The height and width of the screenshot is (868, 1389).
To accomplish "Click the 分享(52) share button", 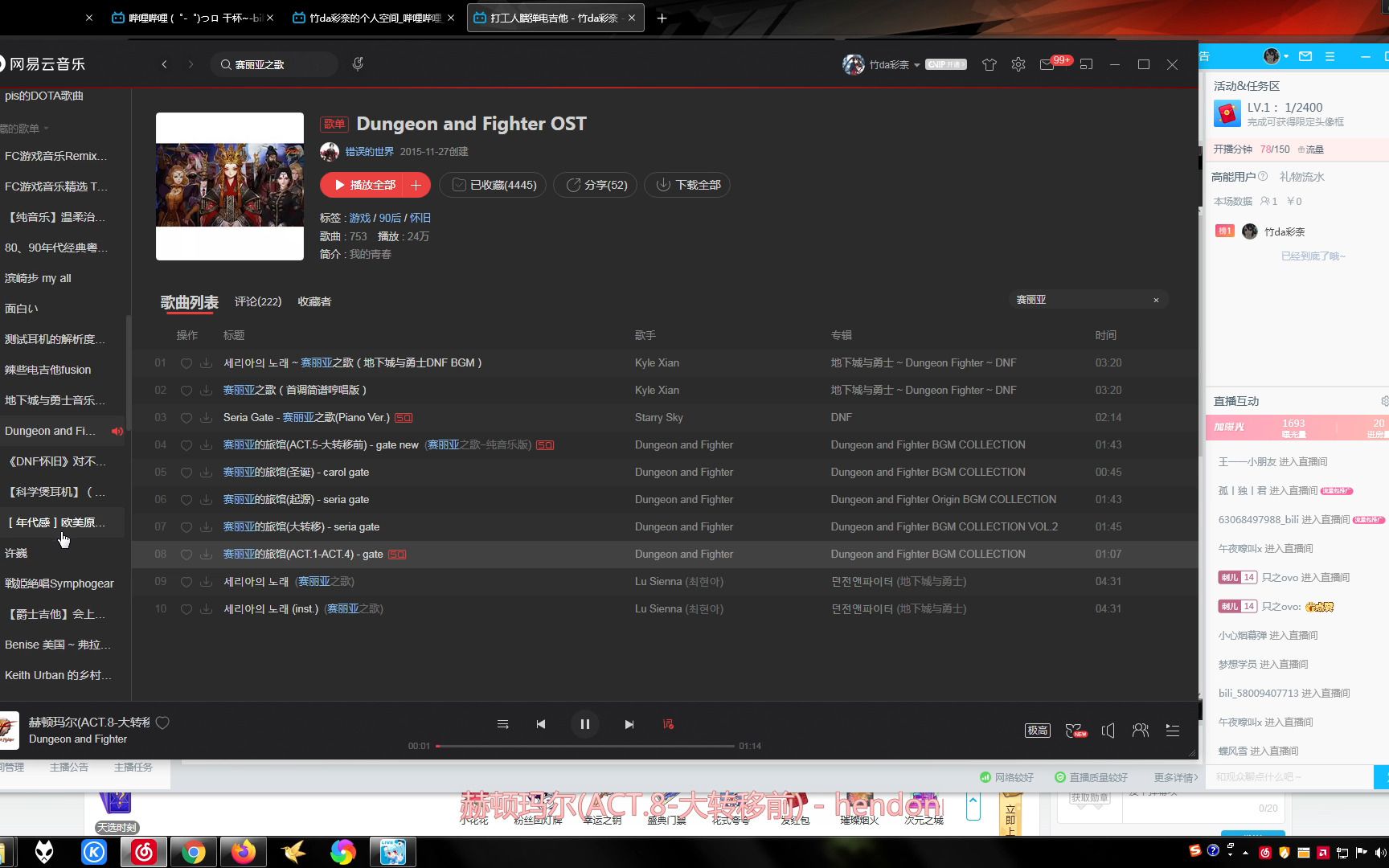I will point(596,185).
